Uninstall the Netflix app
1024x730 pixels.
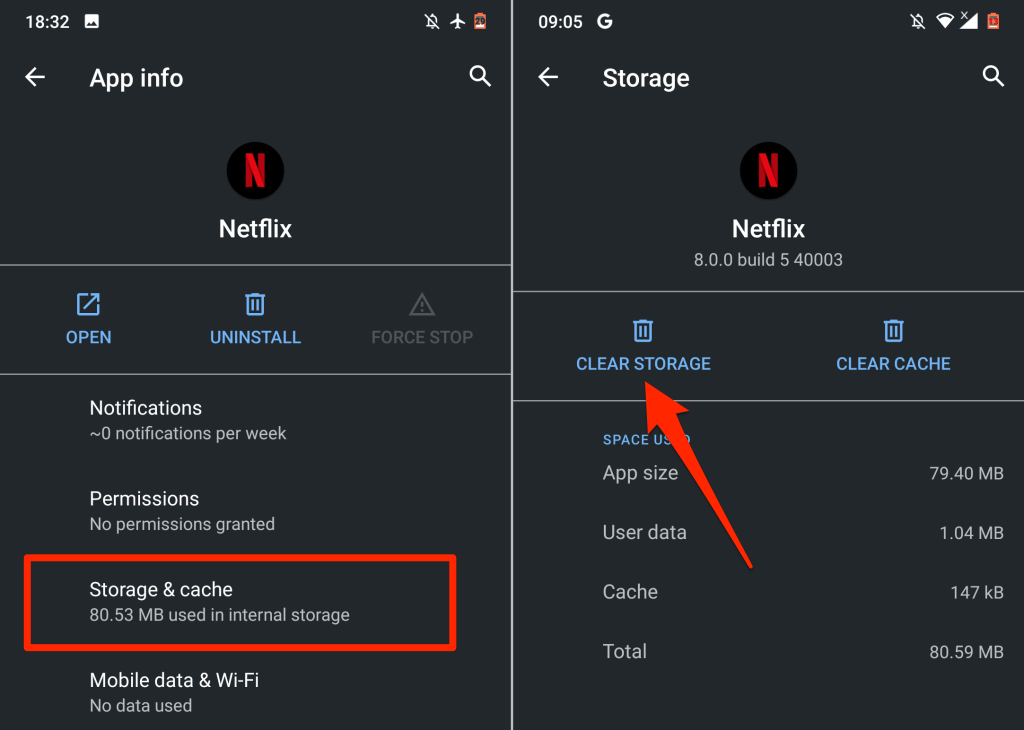tap(255, 318)
